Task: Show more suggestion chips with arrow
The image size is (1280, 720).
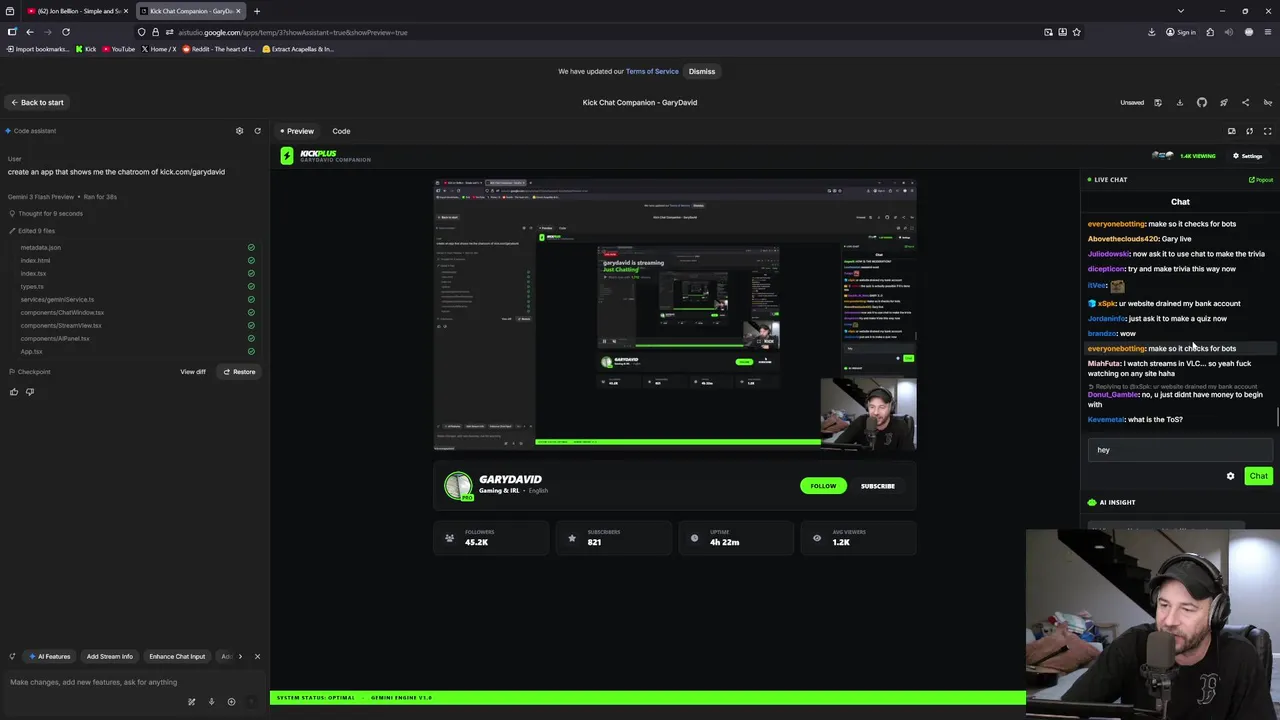Action: [240, 656]
